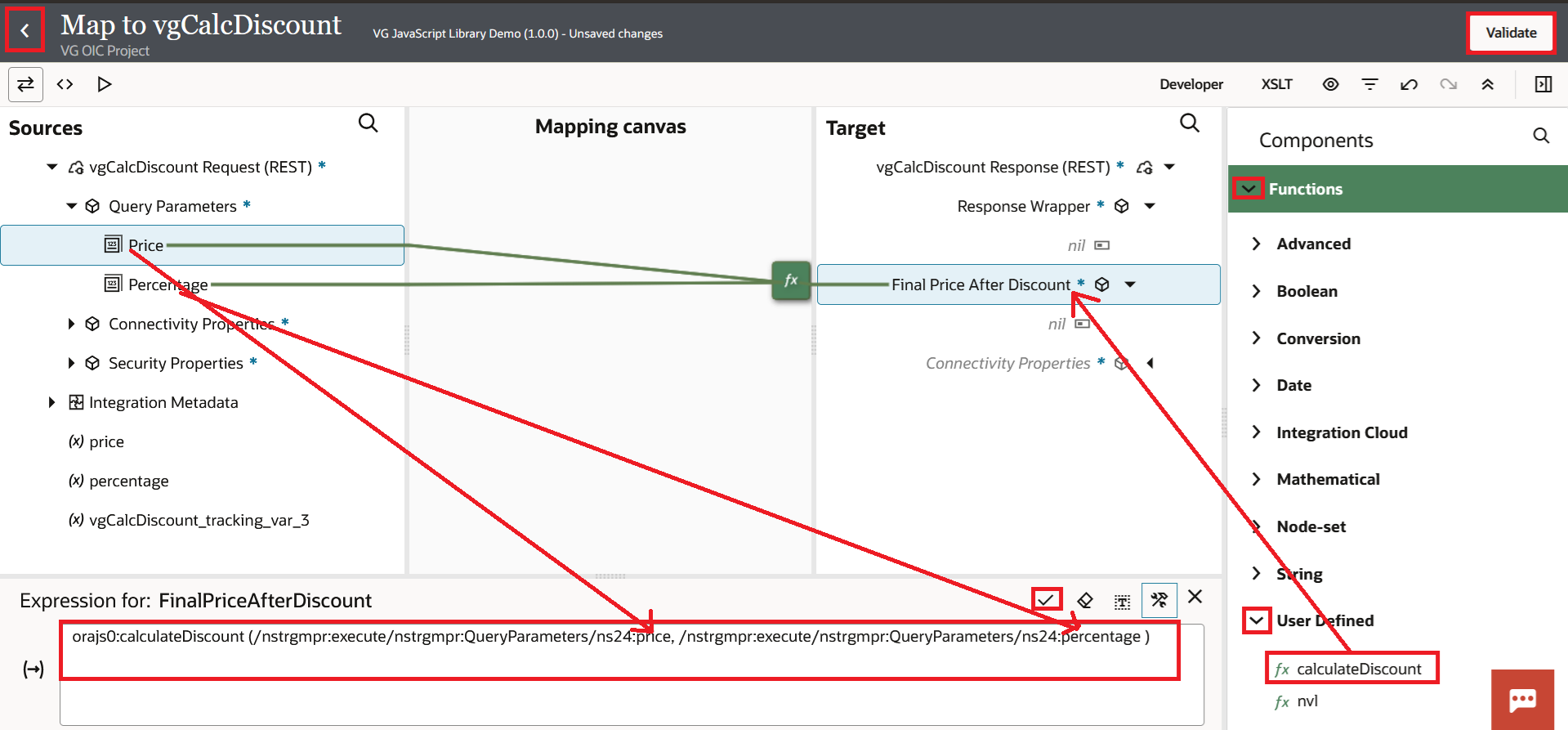Toggle the XSLT view mode
Image resolution: width=1568 pixels, height=730 pixels.
pyautogui.click(x=1276, y=84)
